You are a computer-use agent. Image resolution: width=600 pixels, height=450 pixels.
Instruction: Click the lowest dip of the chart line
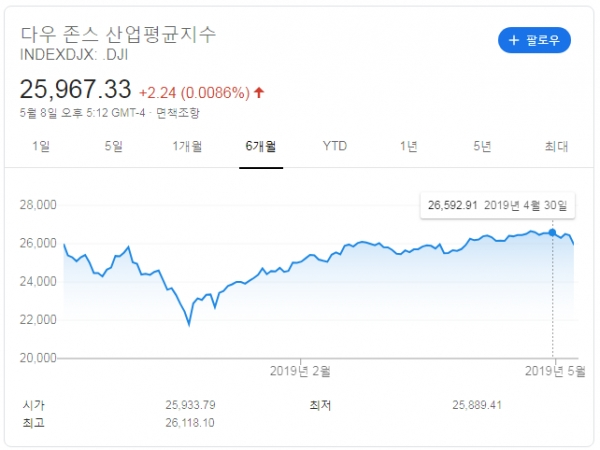pyautogui.click(x=189, y=325)
